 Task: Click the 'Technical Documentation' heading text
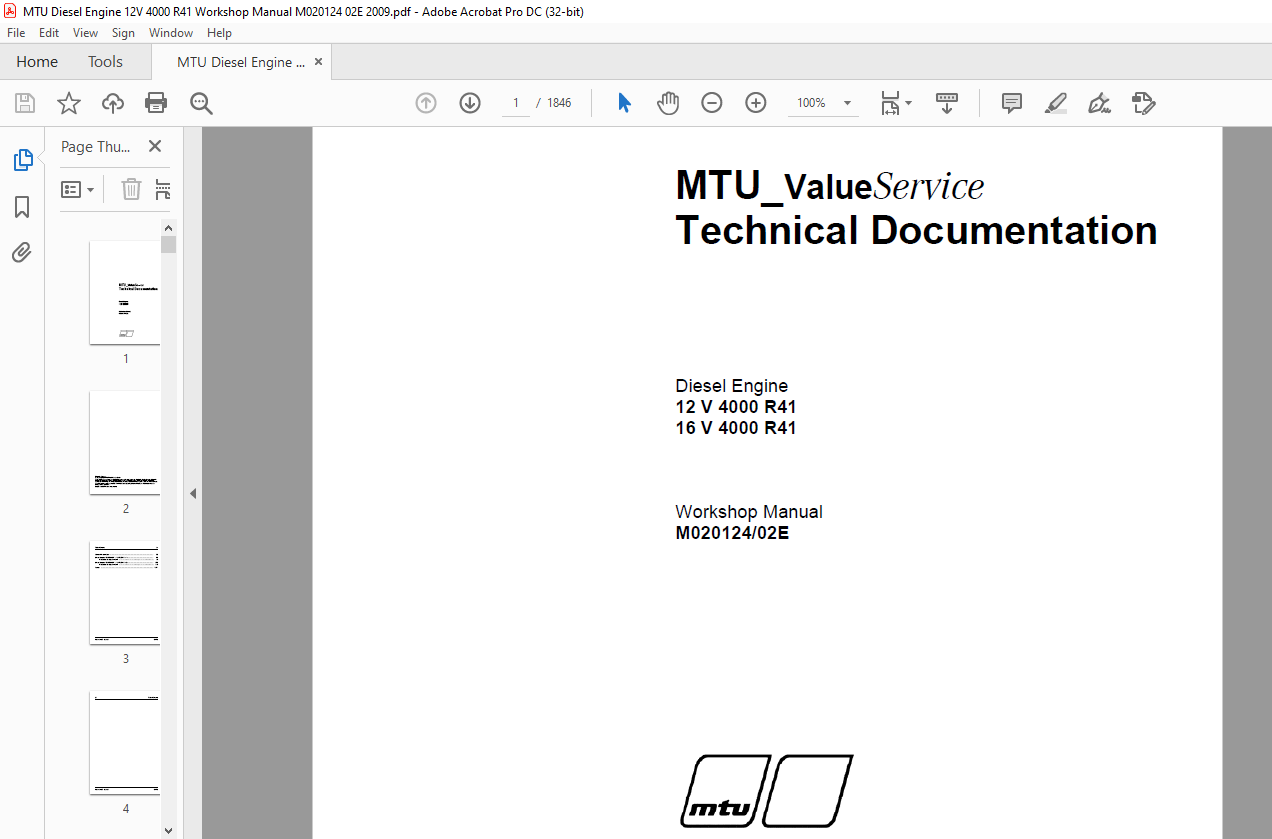click(916, 231)
